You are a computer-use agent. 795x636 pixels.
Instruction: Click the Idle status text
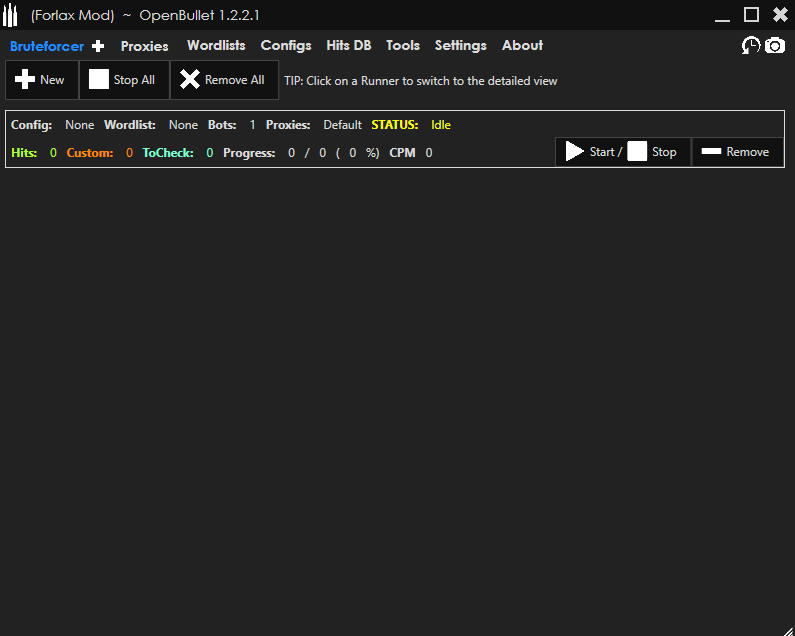[x=441, y=125]
